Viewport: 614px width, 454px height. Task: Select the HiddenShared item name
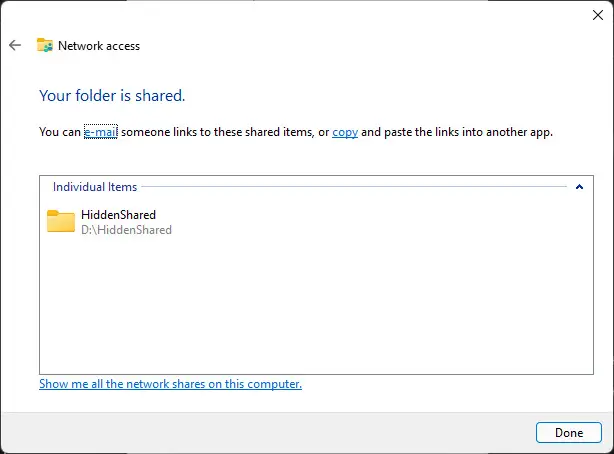tap(118, 215)
